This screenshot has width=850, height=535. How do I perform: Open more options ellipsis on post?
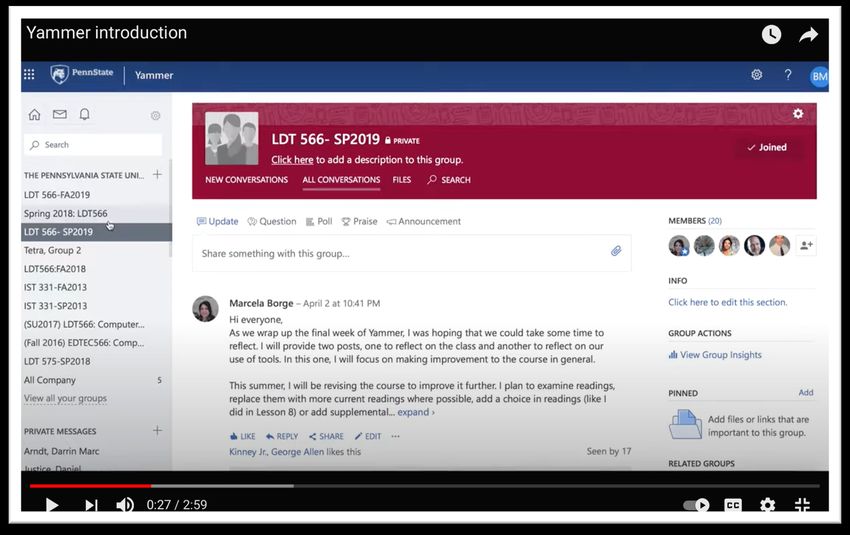[x=396, y=436]
